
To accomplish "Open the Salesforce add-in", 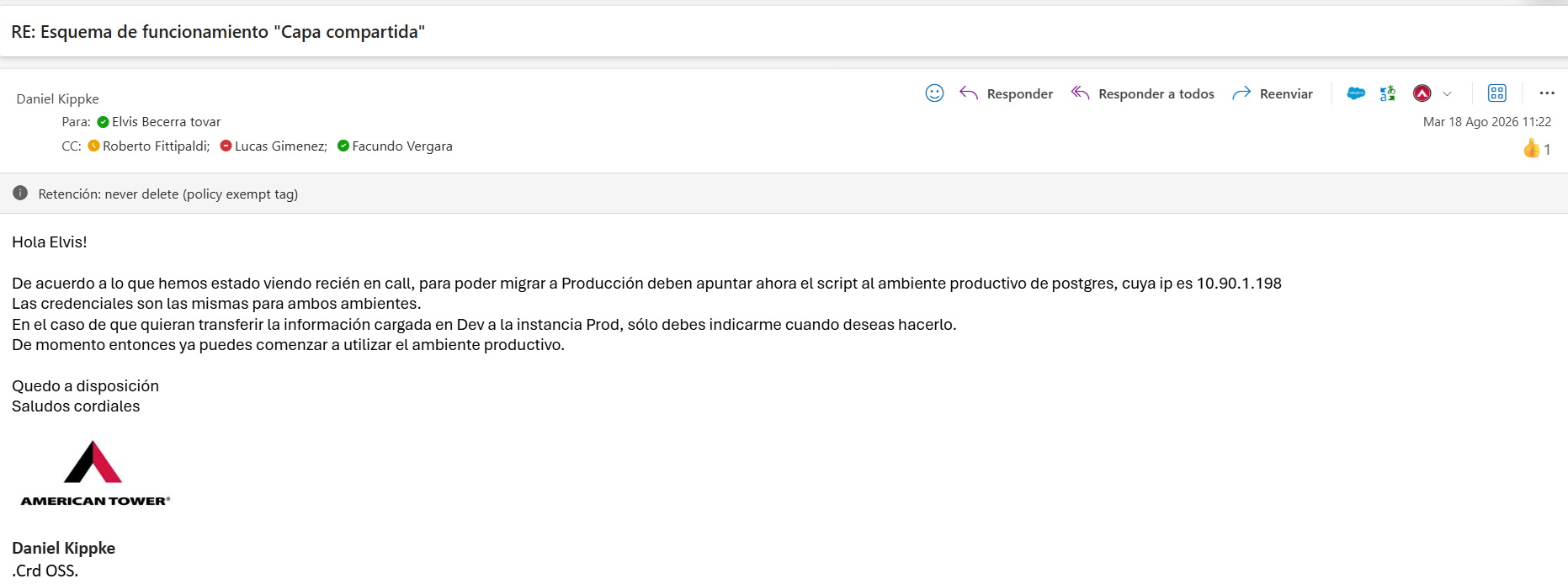I will click(1356, 93).
